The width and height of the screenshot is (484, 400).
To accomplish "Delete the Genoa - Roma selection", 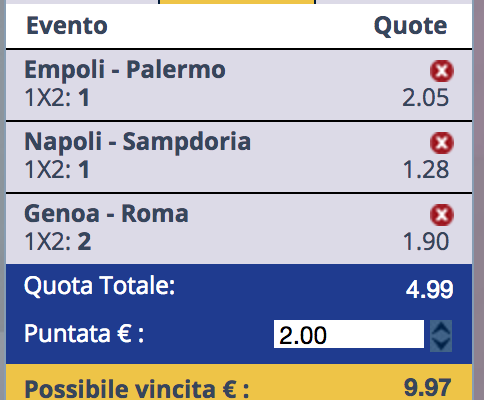I will pyautogui.click(x=442, y=215).
